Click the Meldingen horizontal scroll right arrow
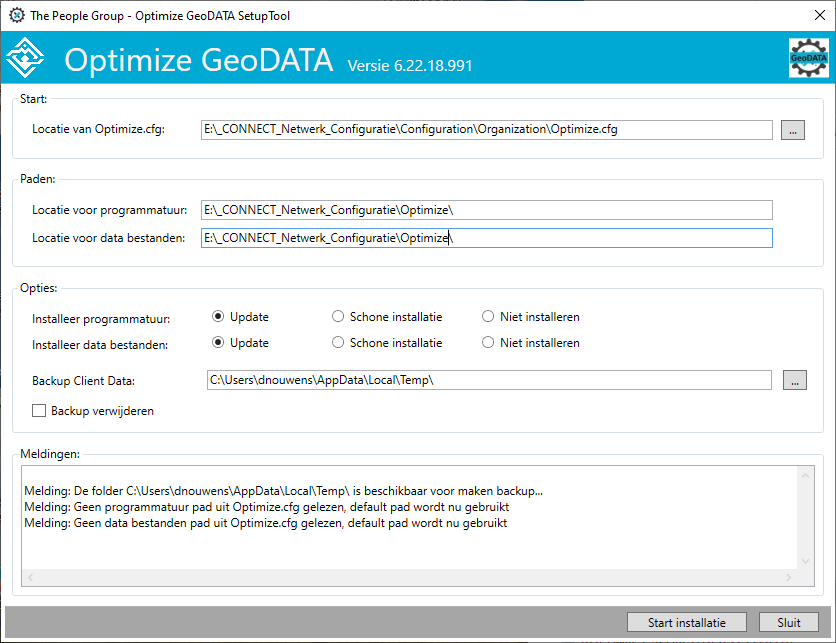This screenshot has height=643, width=836. 788,577
